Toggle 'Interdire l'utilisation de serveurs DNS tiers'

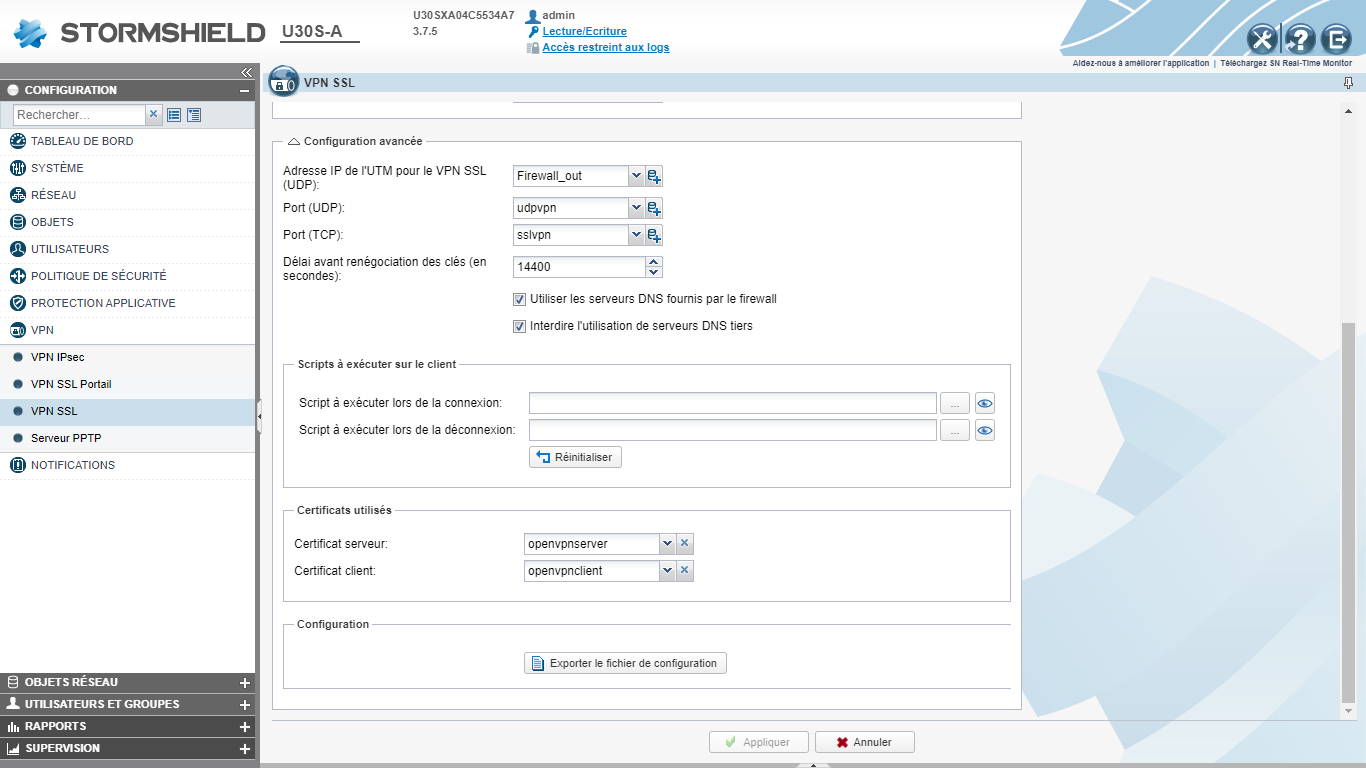coord(519,326)
